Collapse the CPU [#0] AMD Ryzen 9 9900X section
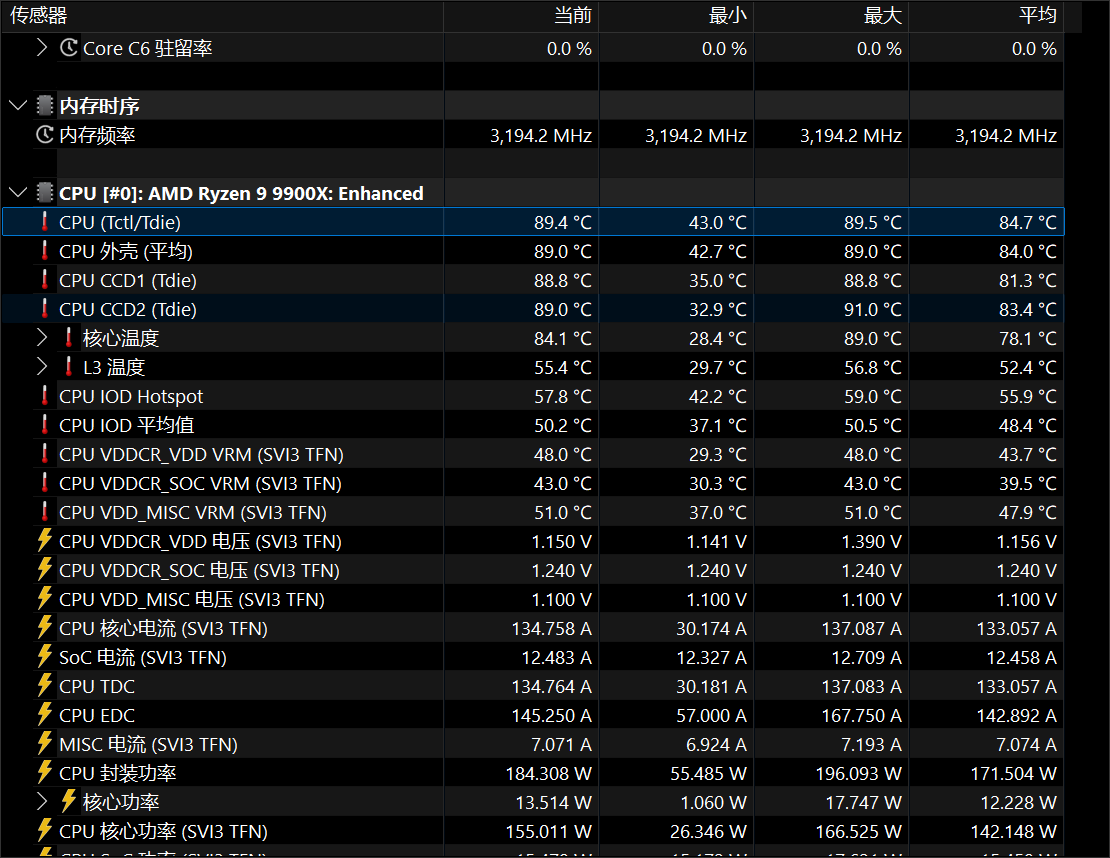The image size is (1110, 858). [17, 193]
